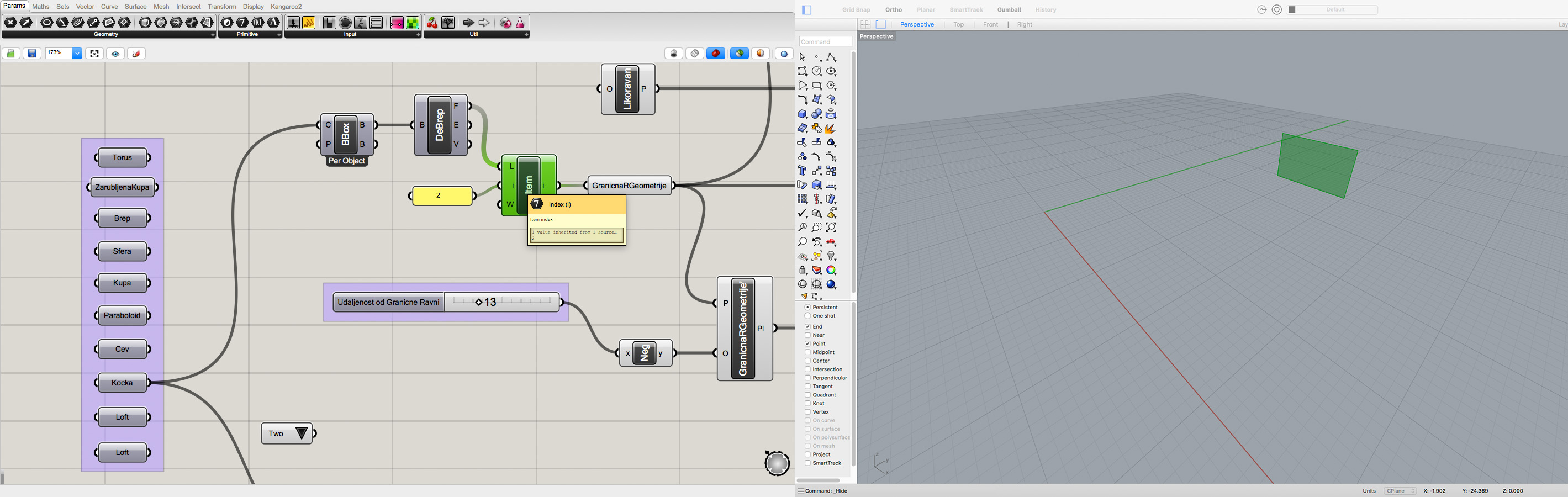Enable the Near object snap checkbox
This screenshot has width=1568, height=497.
(x=807, y=335)
